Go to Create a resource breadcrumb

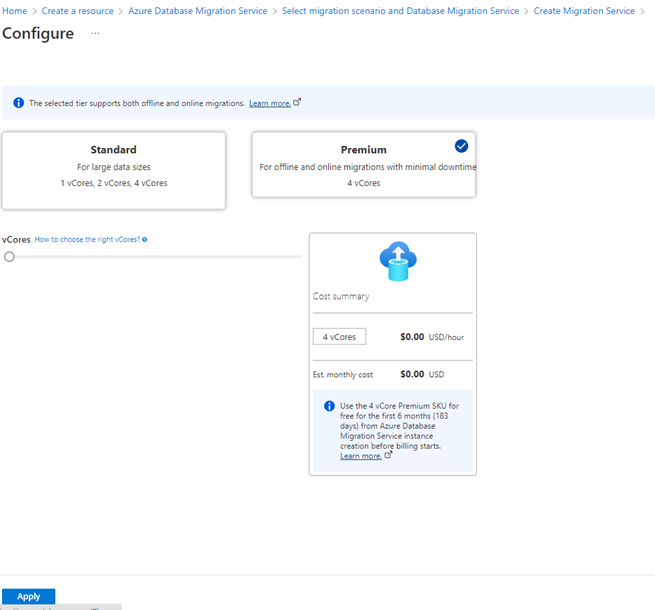click(x=77, y=11)
